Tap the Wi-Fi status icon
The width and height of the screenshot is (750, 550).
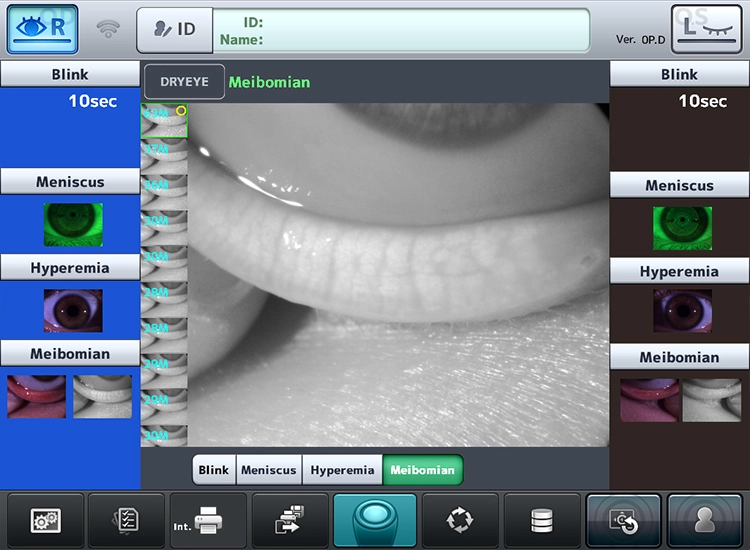click(108, 30)
